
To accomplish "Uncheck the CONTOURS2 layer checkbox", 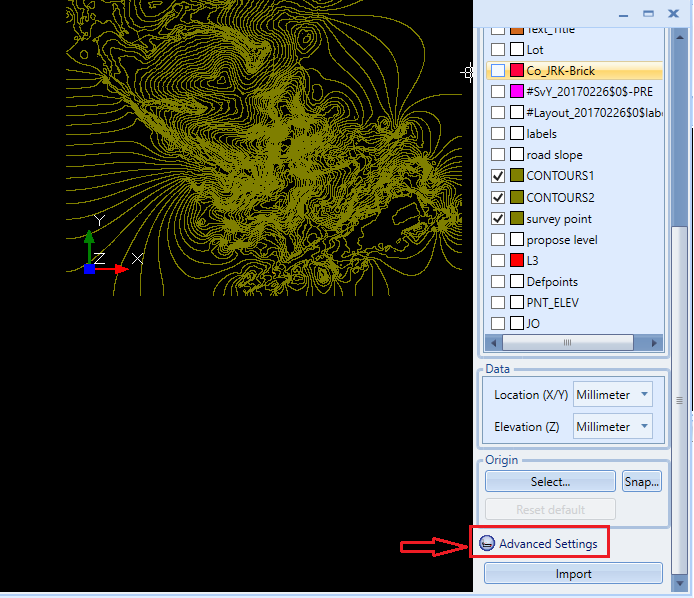I will click(498, 197).
